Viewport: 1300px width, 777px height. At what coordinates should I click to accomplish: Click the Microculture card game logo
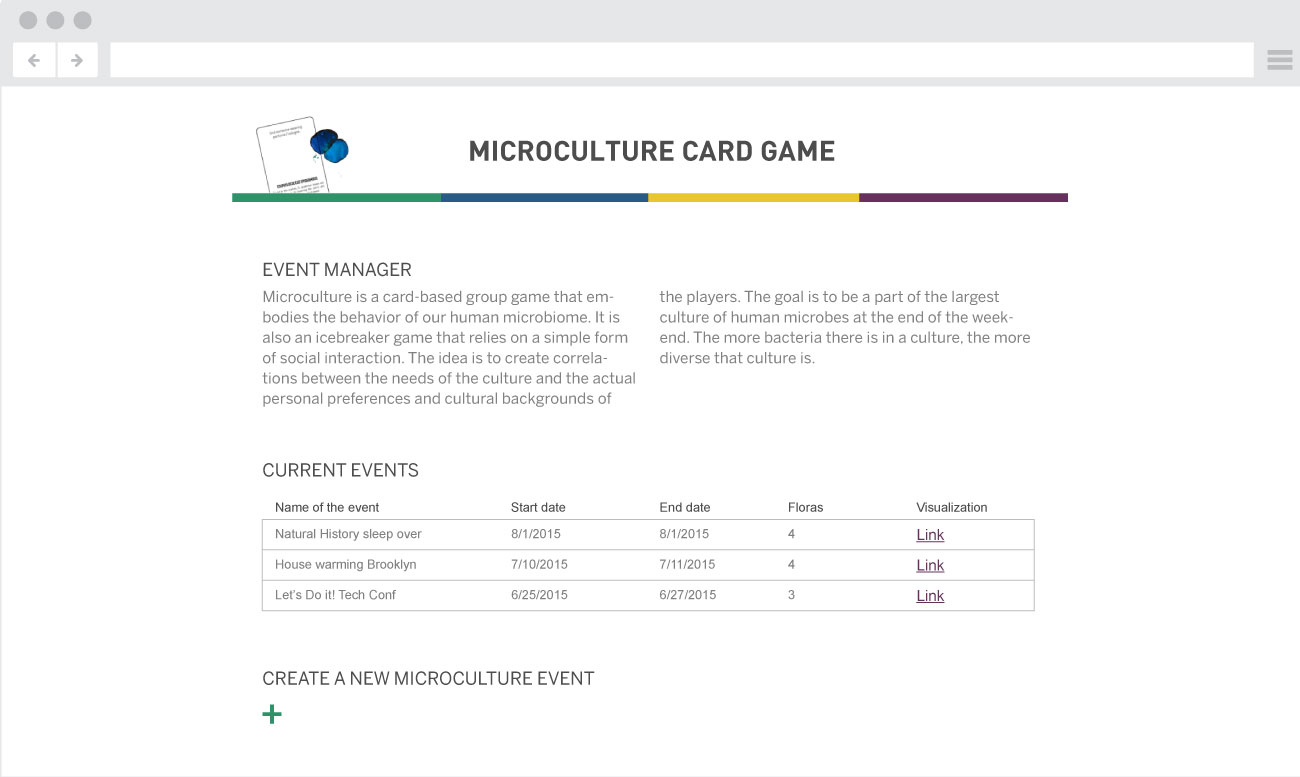pos(300,155)
